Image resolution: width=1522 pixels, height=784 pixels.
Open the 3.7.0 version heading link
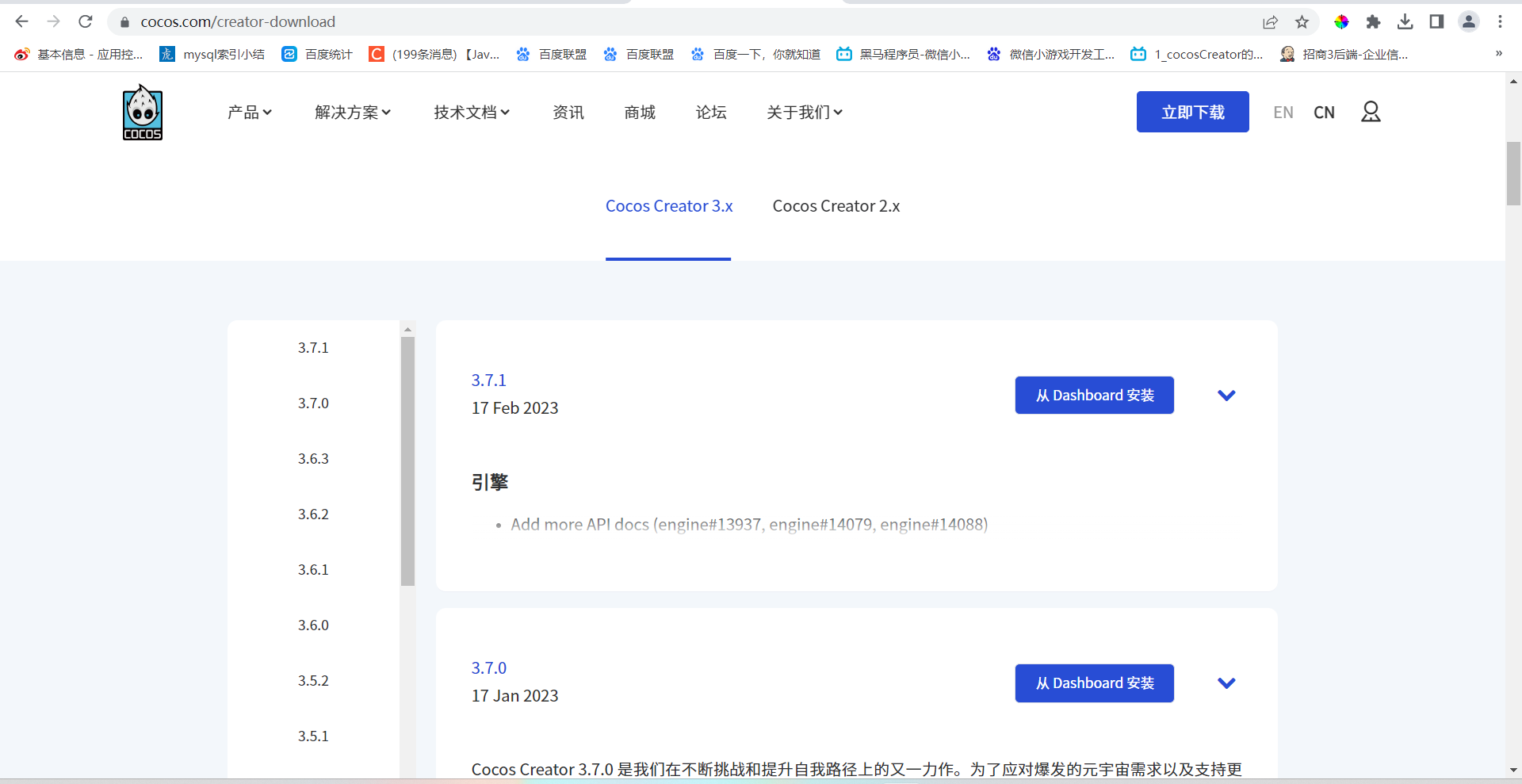click(489, 668)
